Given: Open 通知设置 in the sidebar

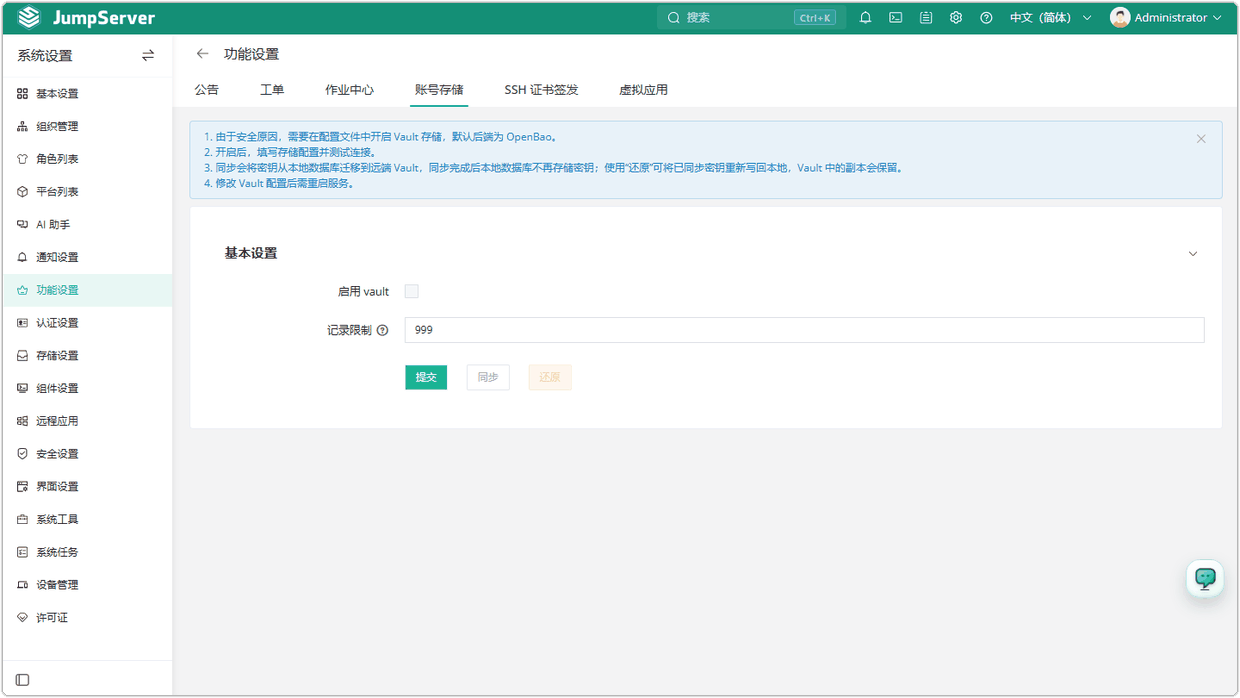Looking at the screenshot, I should tap(86, 257).
